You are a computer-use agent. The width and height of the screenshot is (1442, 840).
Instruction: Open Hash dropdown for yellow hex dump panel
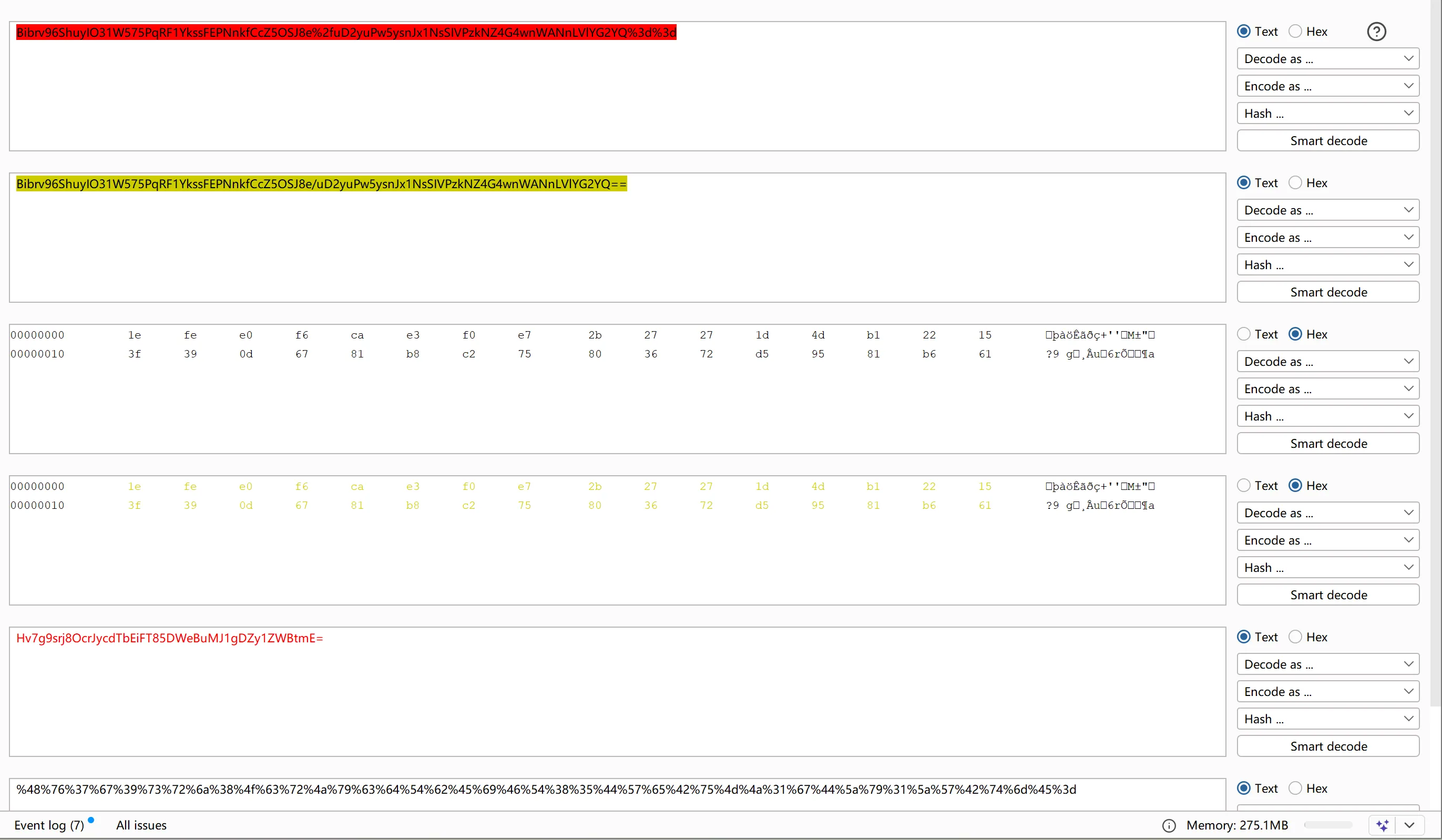1327,567
